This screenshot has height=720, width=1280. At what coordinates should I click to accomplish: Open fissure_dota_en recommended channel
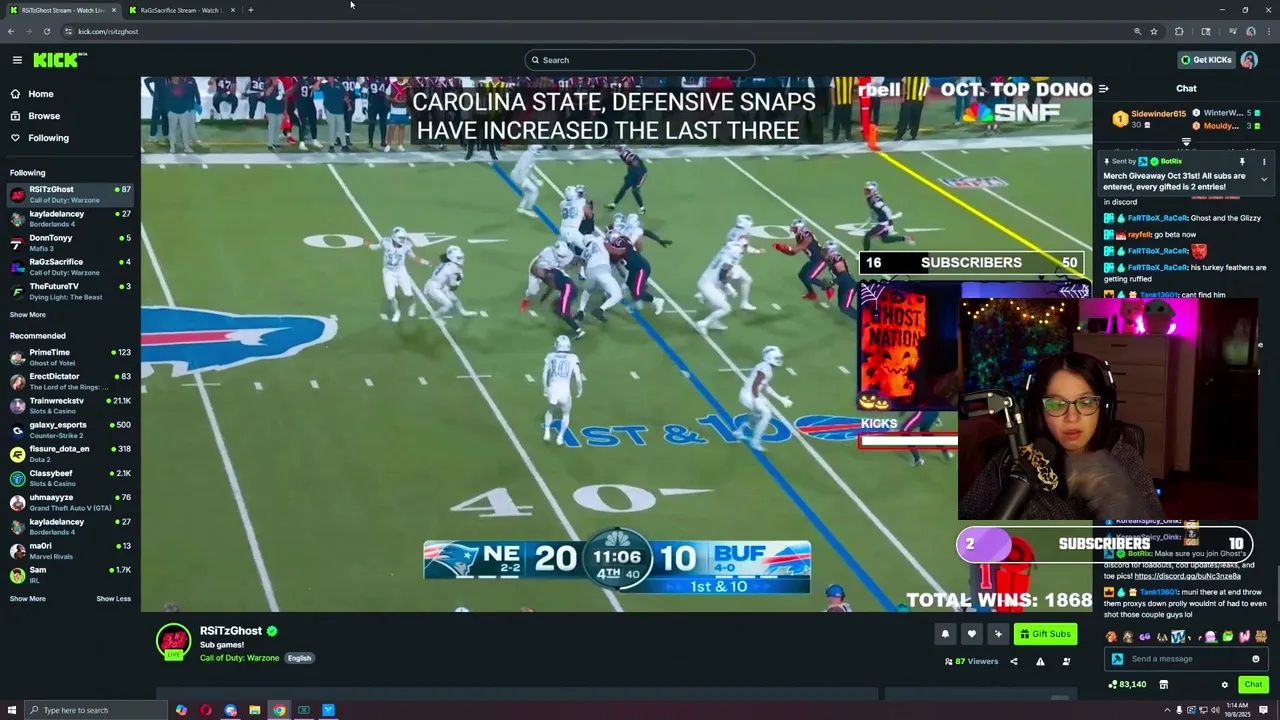click(70, 453)
